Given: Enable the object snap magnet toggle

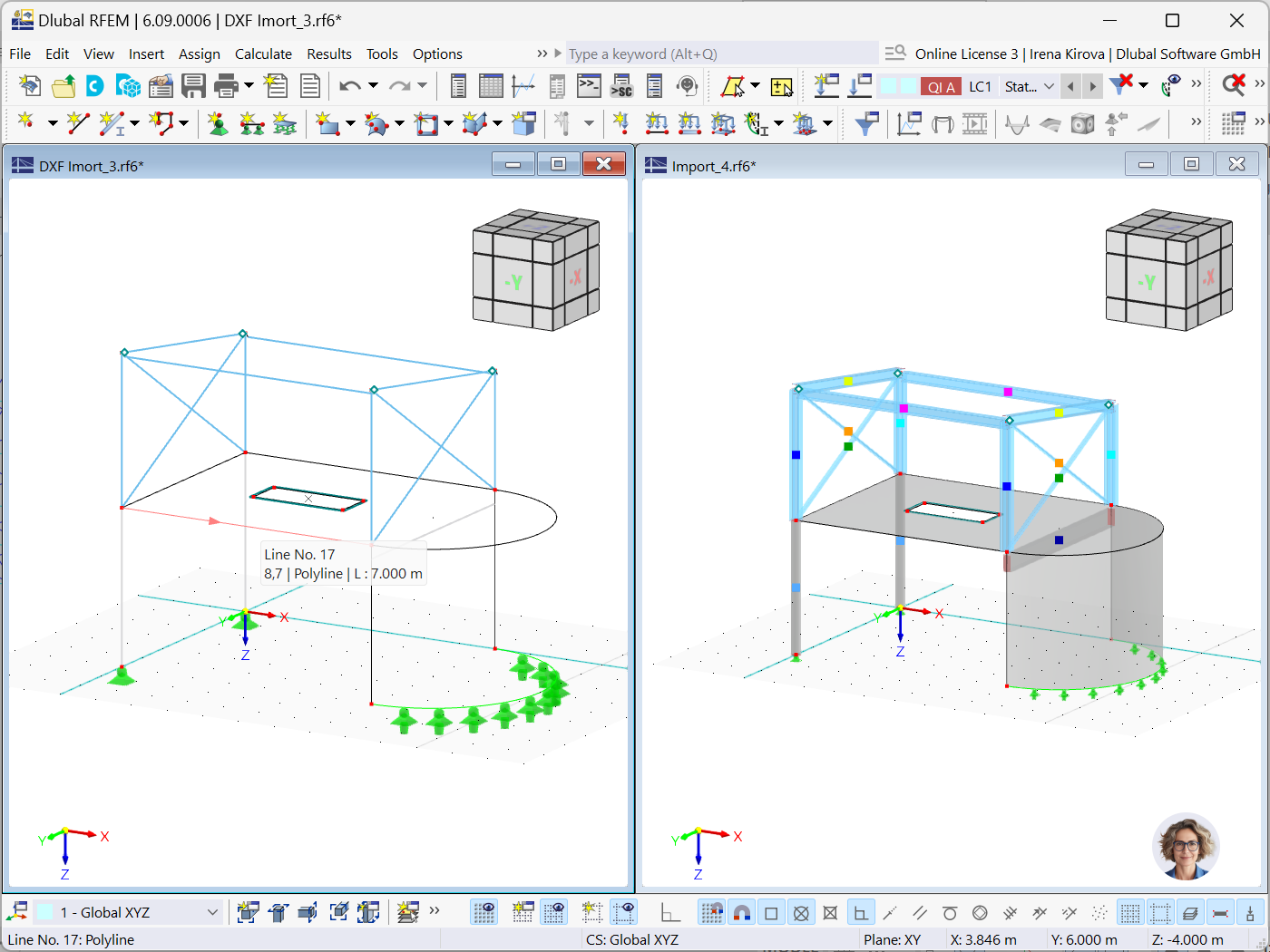Looking at the screenshot, I should click(x=741, y=912).
